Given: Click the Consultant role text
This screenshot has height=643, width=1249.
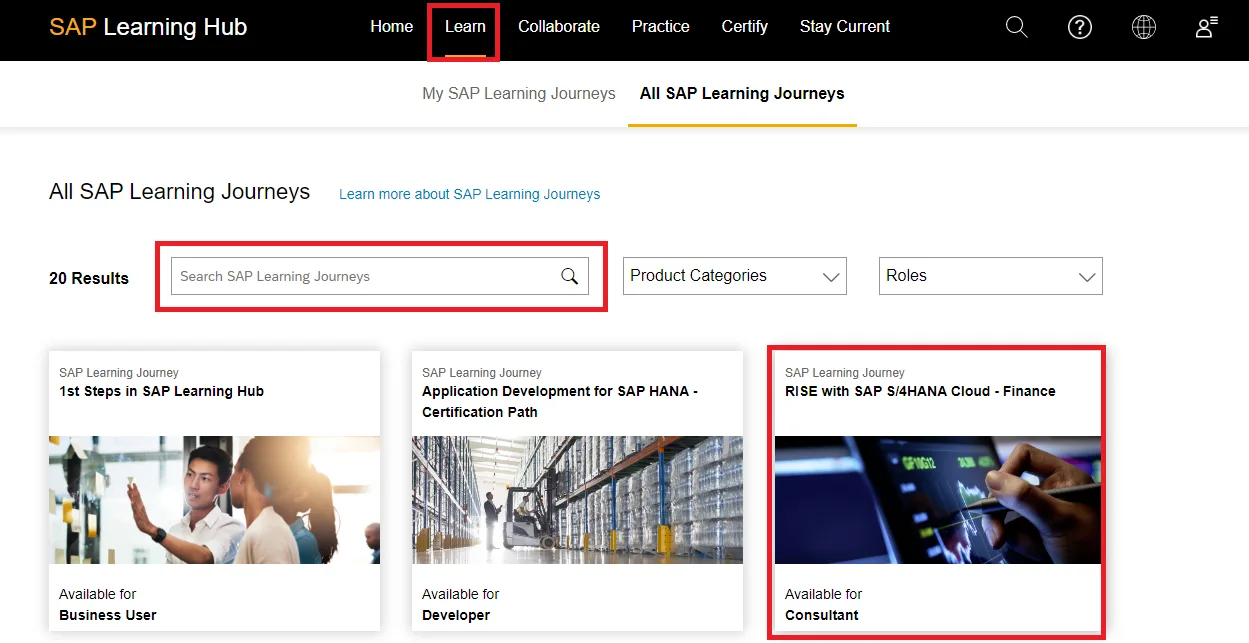Looking at the screenshot, I should tap(822, 615).
